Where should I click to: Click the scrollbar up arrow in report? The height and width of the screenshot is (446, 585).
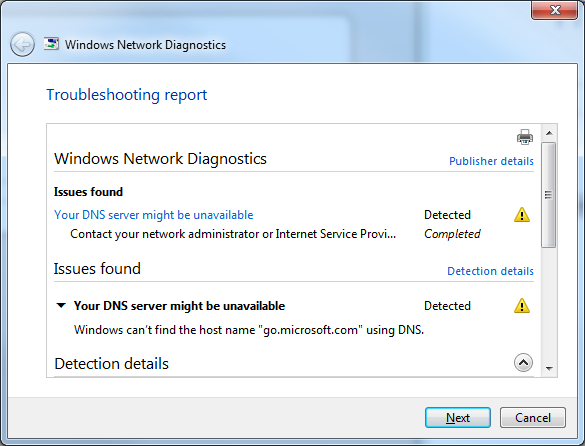[x=549, y=133]
